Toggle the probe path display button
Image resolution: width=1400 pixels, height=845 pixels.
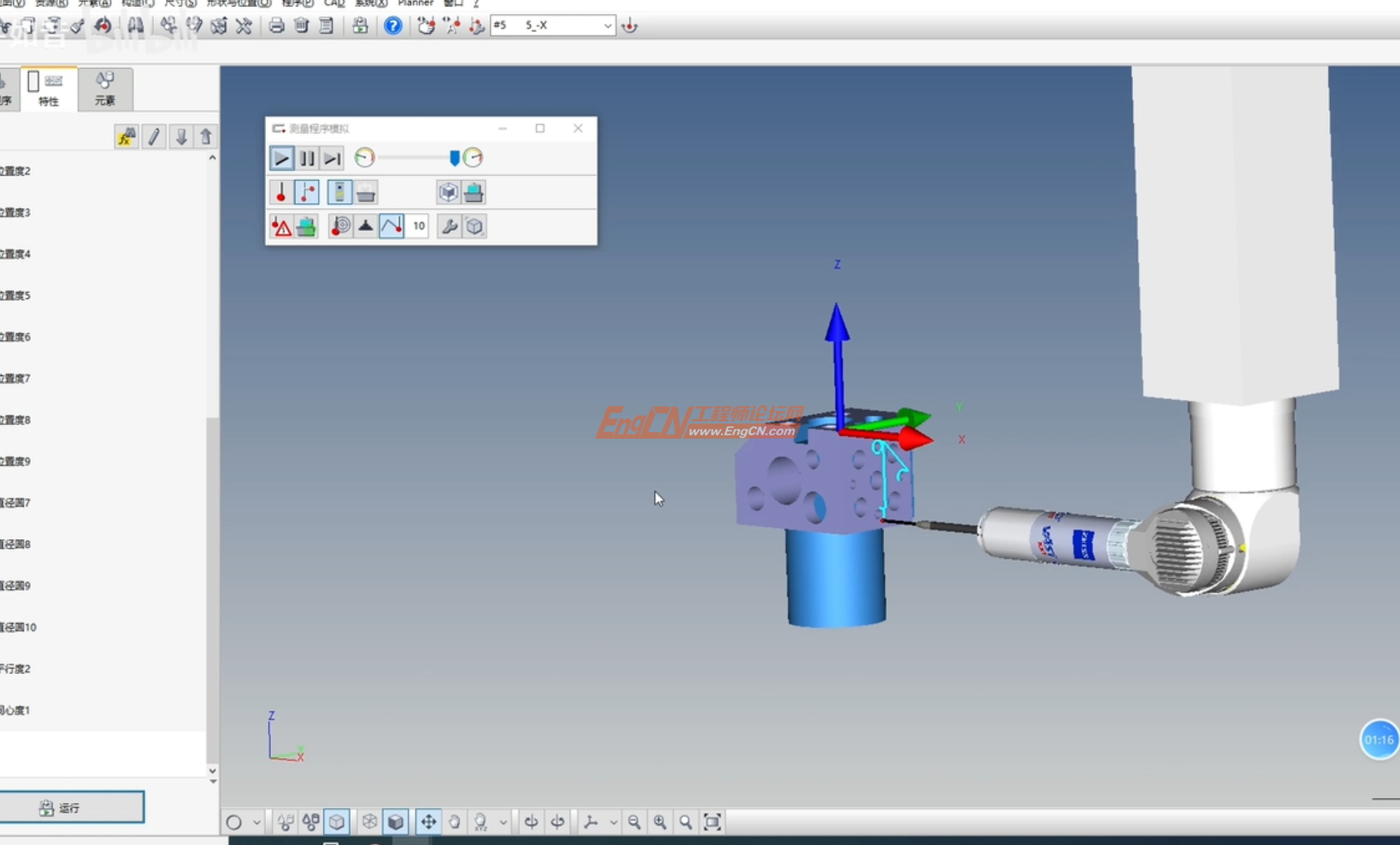pyautogui.click(x=391, y=226)
